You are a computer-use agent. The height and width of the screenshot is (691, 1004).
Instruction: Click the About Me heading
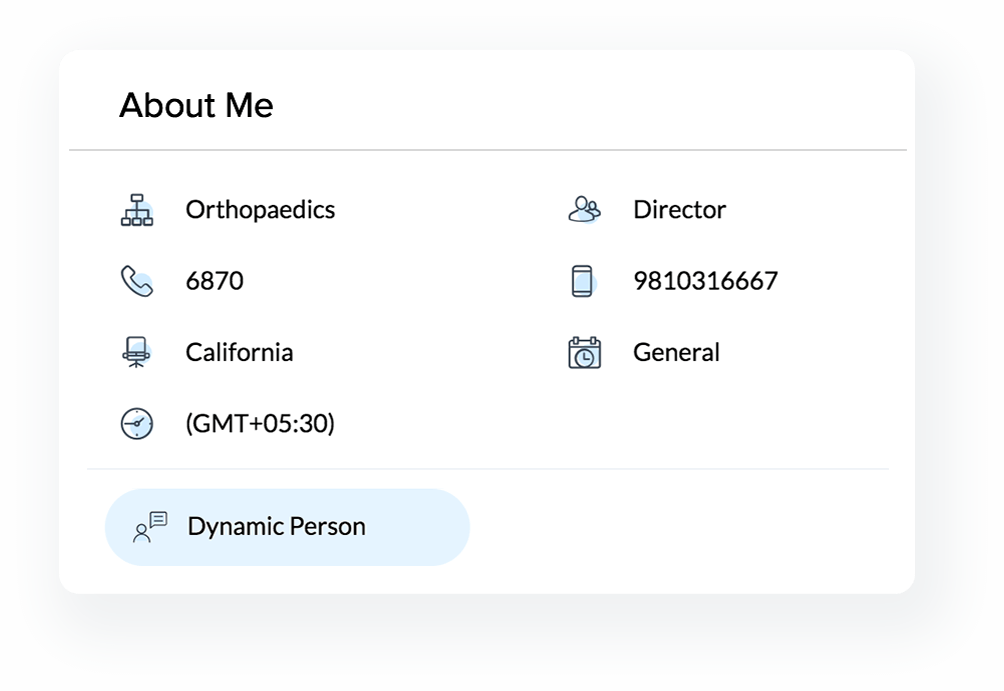[x=196, y=105]
